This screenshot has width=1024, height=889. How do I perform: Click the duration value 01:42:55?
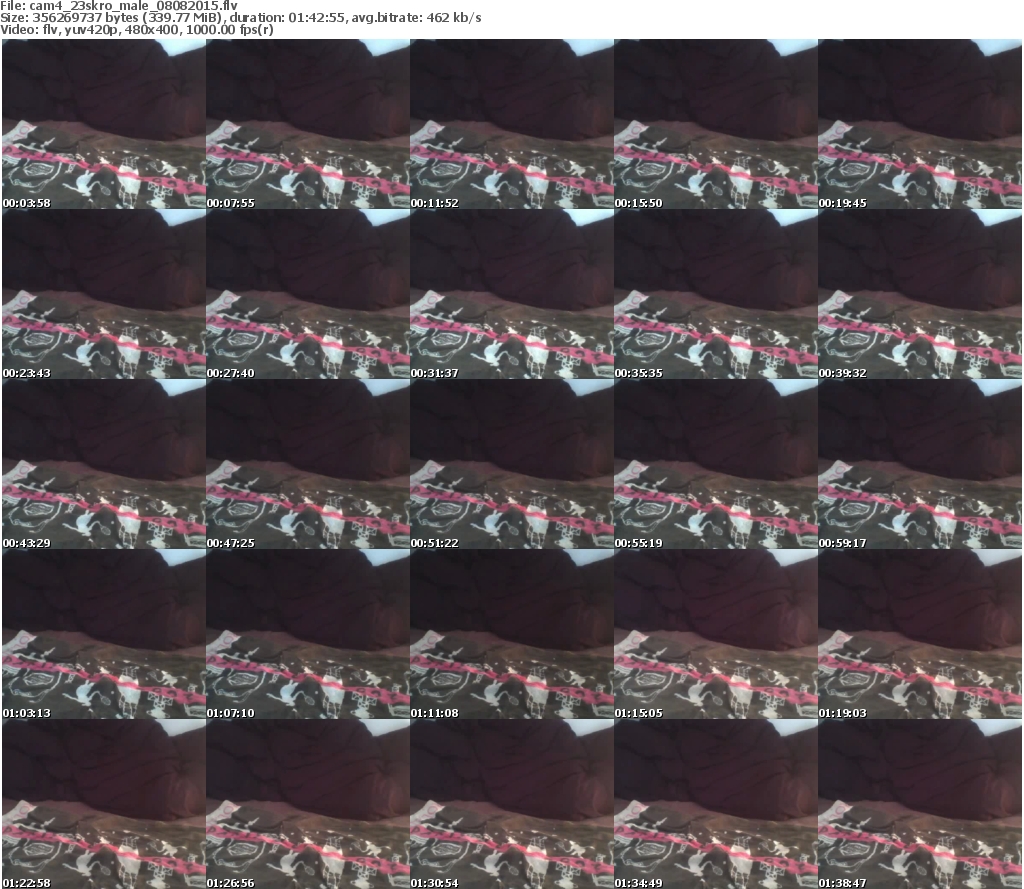coord(316,18)
